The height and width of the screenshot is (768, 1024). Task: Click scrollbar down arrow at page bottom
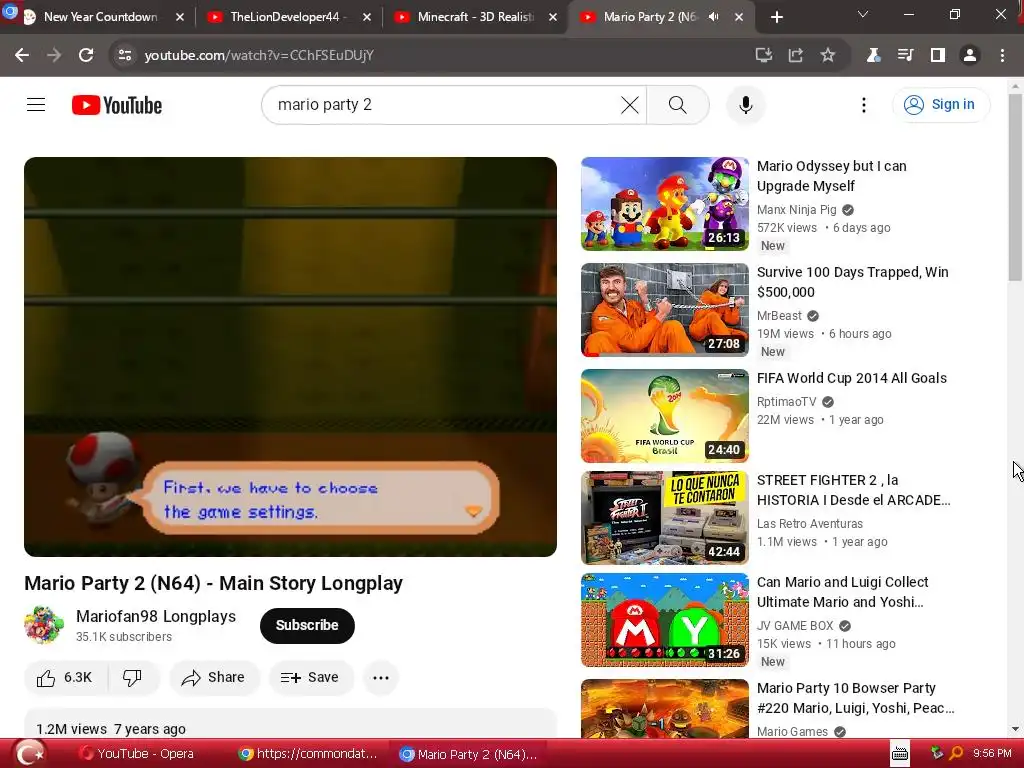[x=1015, y=729]
